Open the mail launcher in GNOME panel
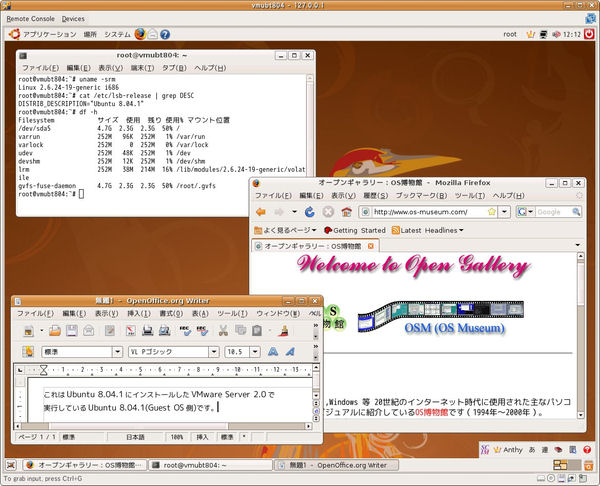The width and height of the screenshot is (600, 486). click(x=153, y=34)
